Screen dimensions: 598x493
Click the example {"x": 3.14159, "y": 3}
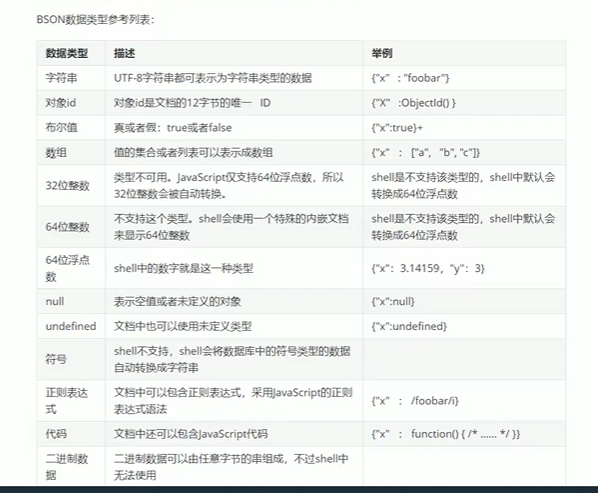[x=428, y=268]
